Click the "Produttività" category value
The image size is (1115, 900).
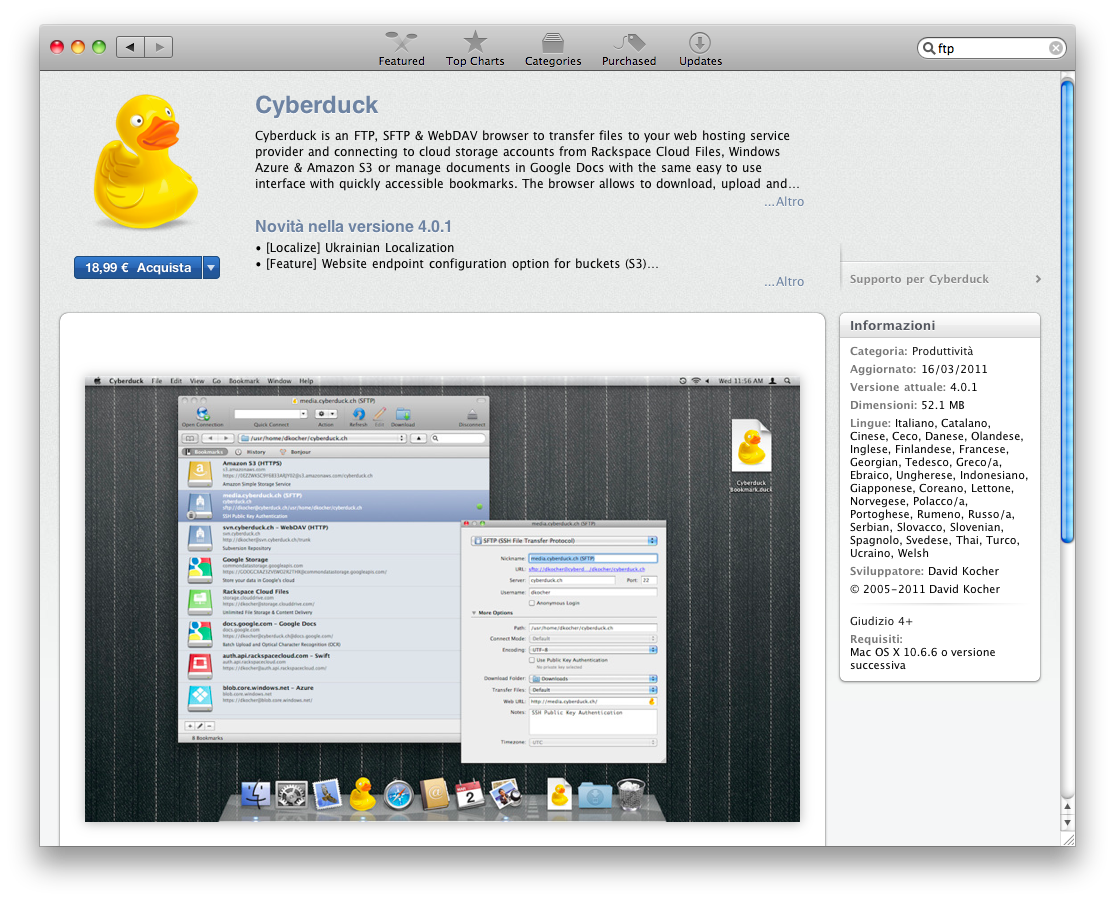[x=942, y=351]
